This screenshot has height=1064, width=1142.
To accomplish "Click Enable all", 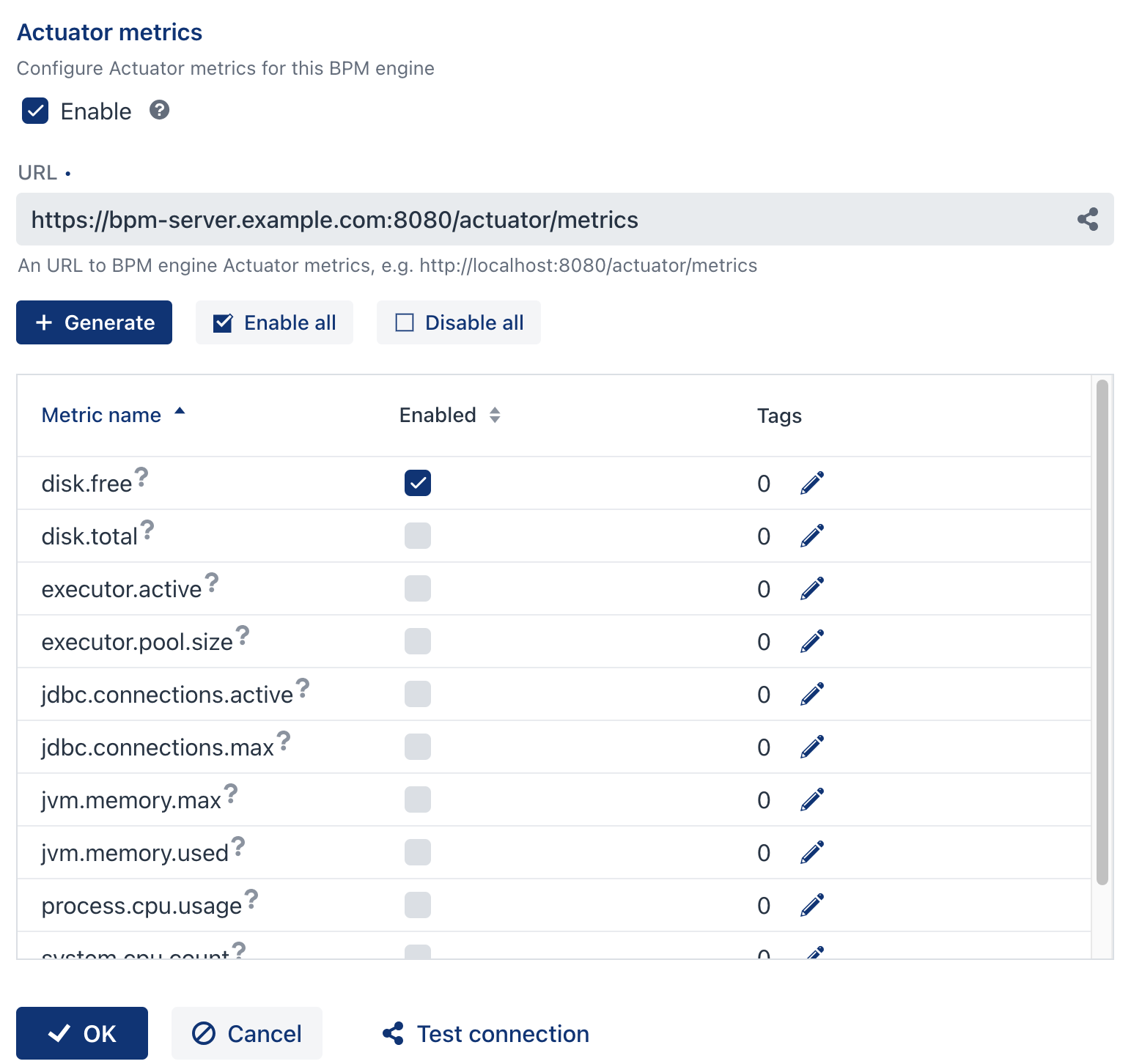I will [x=274, y=322].
